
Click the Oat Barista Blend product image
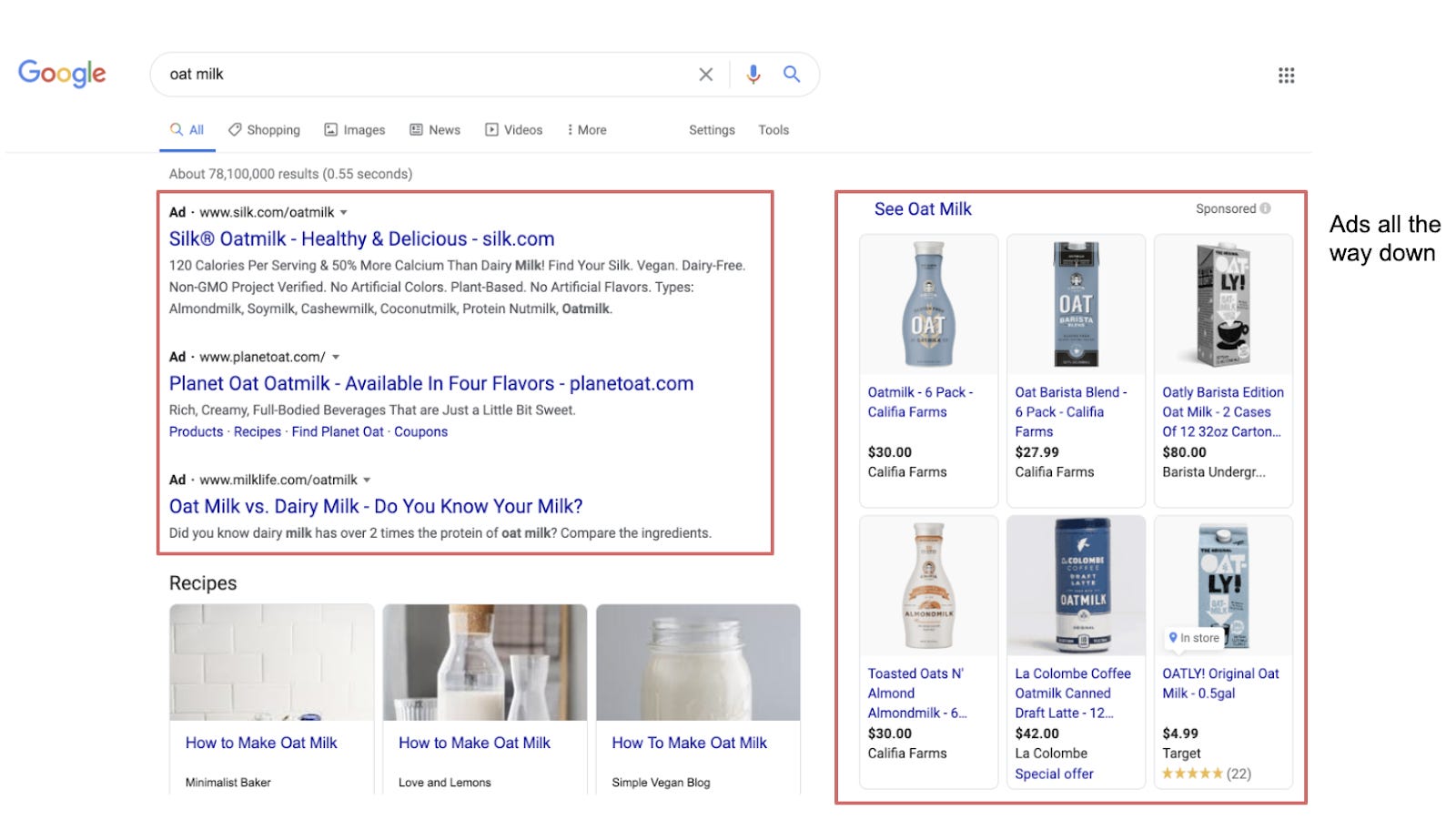coord(1076,305)
